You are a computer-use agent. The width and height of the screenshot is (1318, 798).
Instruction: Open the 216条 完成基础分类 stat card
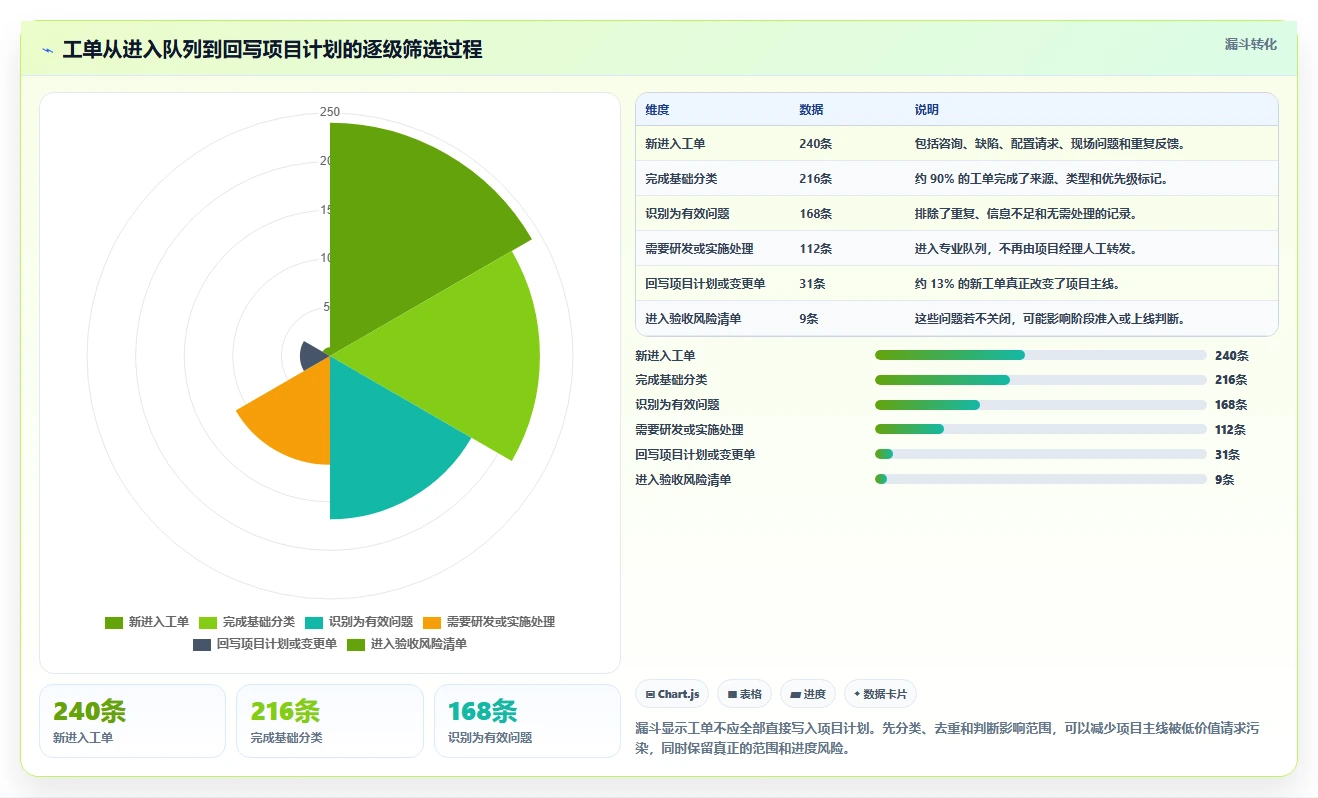(x=330, y=721)
